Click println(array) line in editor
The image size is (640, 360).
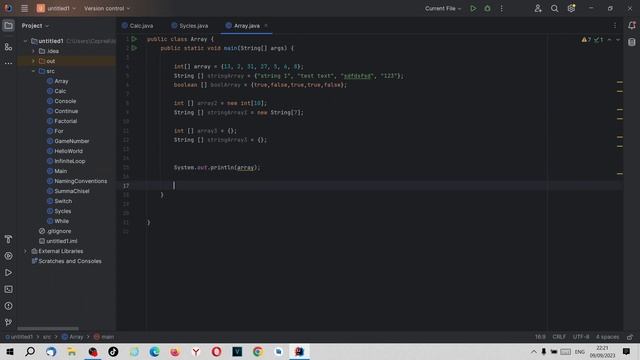(217, 168)
